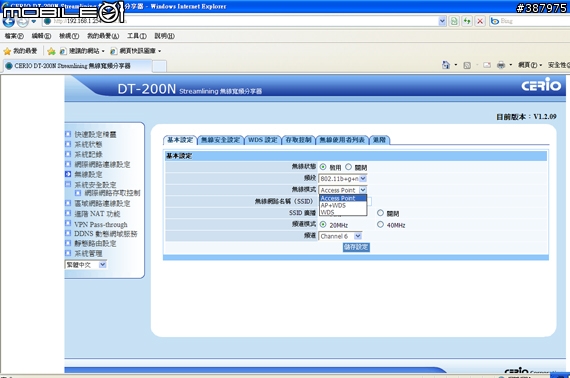The height and width of the screenshot is (378, 570).
Task: Click the red X stop loading icon
Action: pyautogui.click(x=480, y=21)
